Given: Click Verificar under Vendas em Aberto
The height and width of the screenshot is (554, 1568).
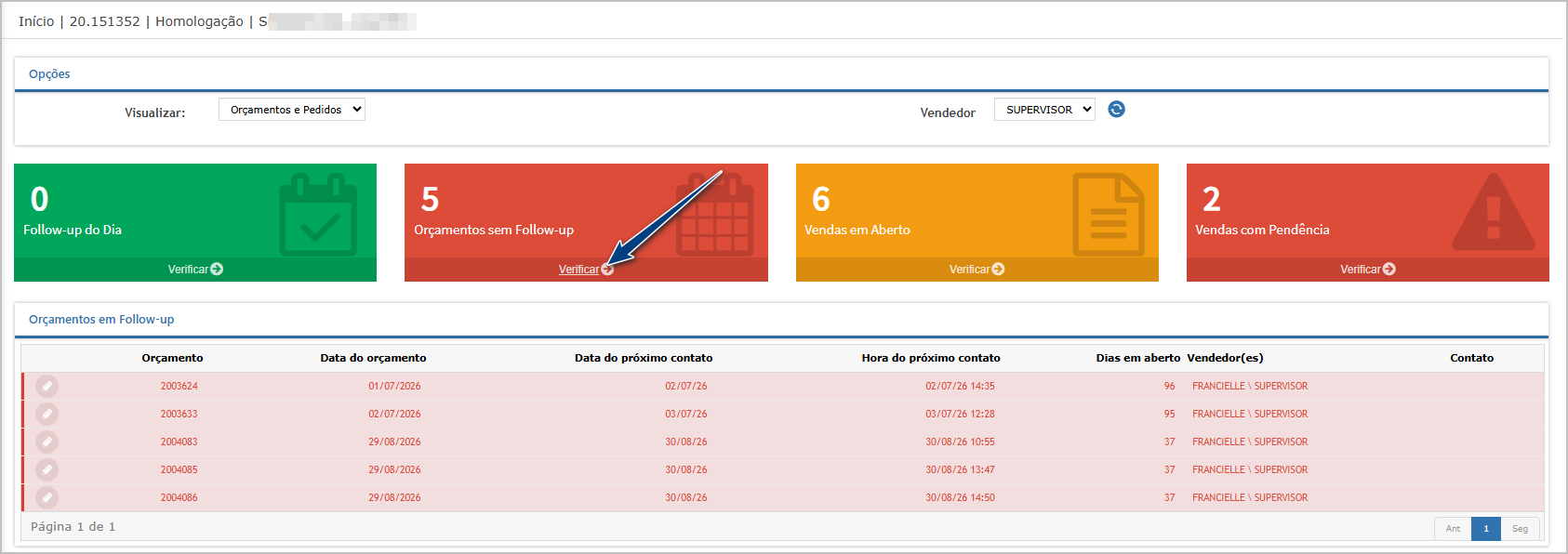Looking at the screenshot, I should click(977, 270).
